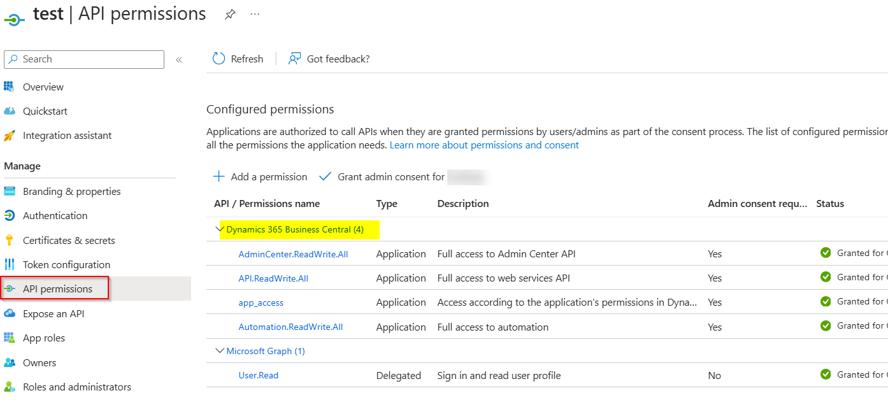
Task: Open the Overview menu item
Action: [x=43, y=87]
